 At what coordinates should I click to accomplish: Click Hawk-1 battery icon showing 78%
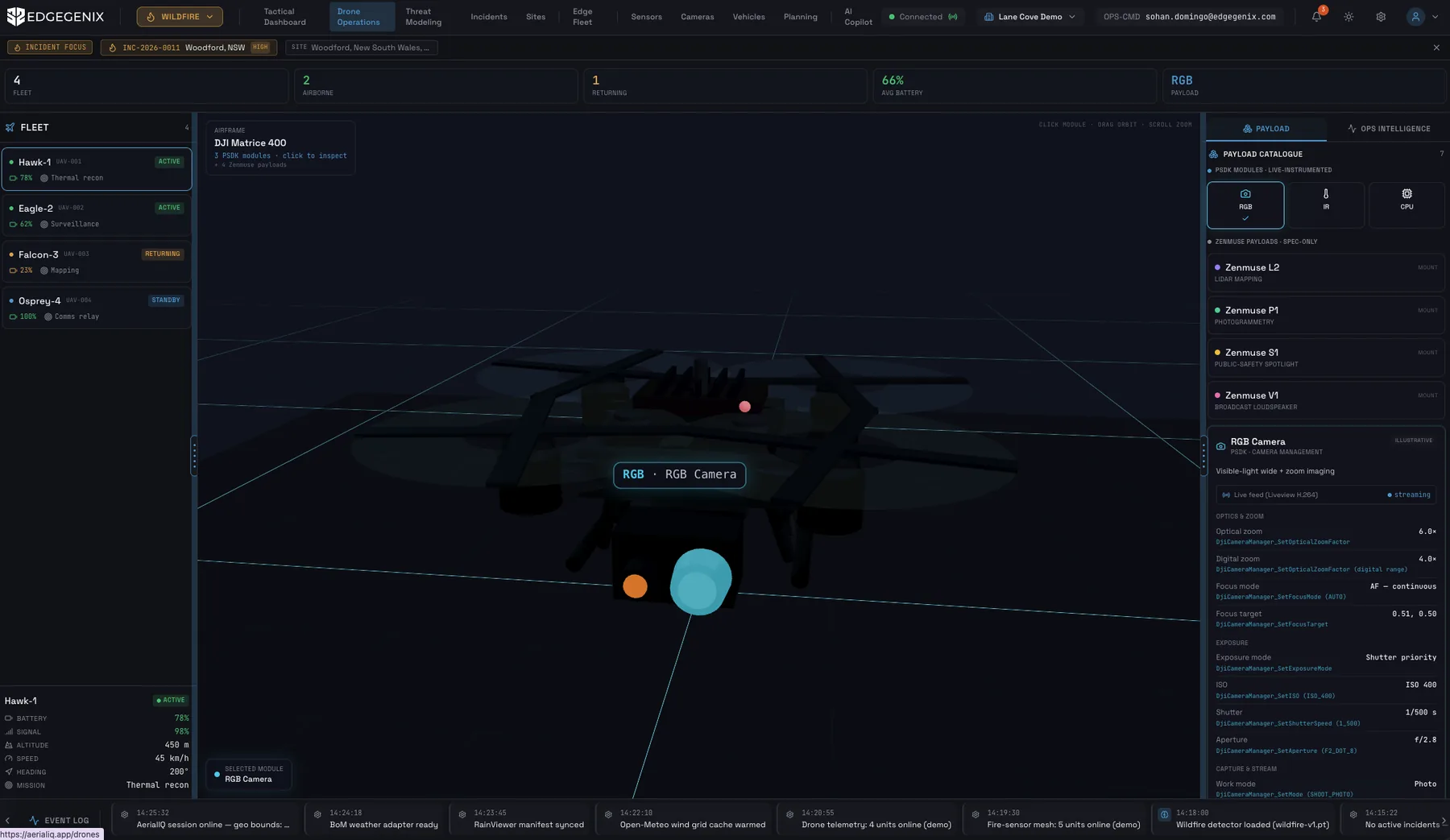click(x=13, y=178)
